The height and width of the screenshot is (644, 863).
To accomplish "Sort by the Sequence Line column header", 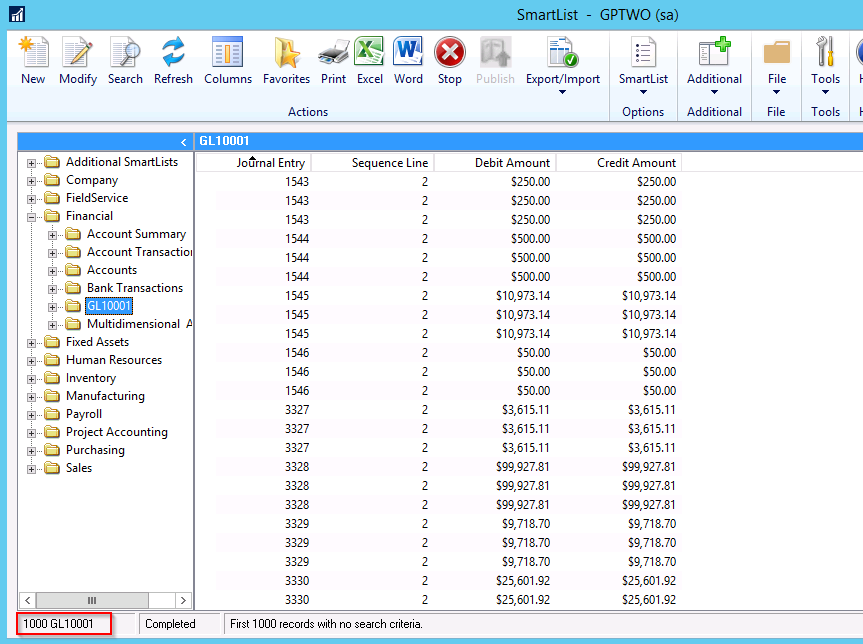I will (x=373, y=163).
